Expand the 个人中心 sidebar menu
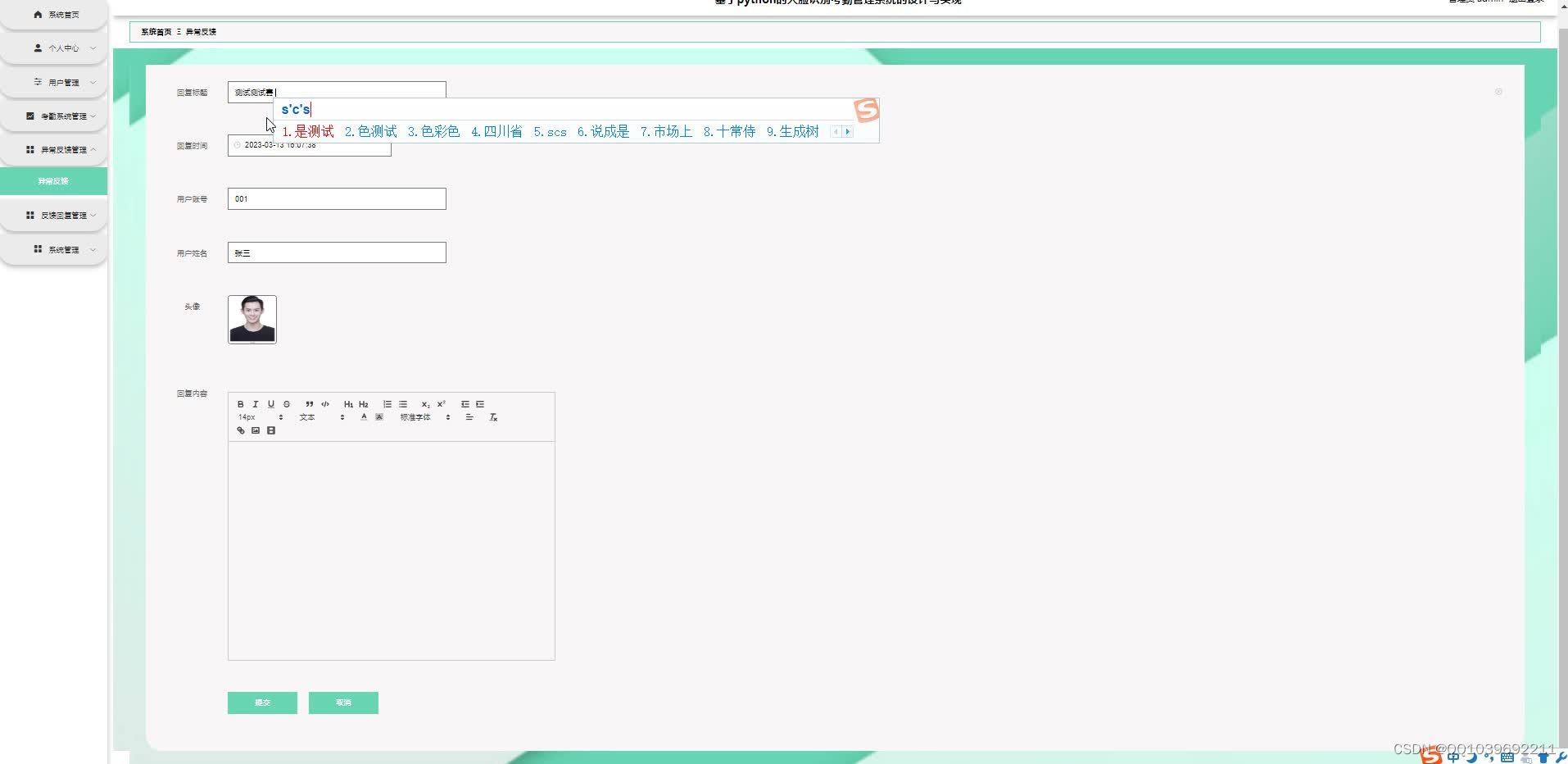Viewport: 1568px width, 764px height. pyautogui.click(x=54, y=48)
